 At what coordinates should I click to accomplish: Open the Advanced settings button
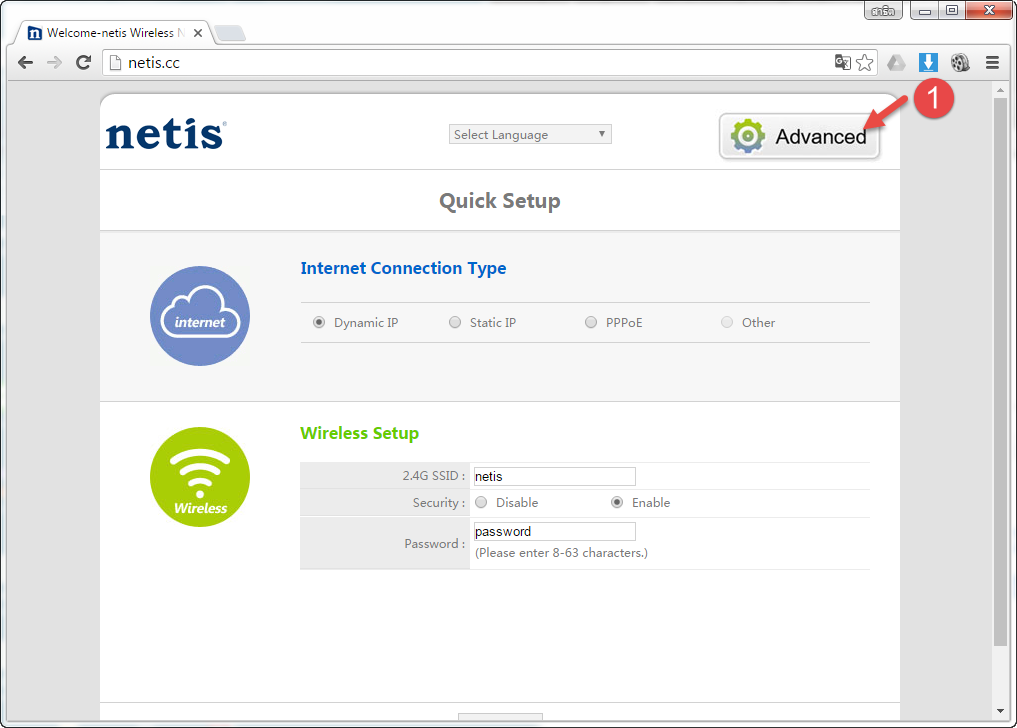pos(799,136)
